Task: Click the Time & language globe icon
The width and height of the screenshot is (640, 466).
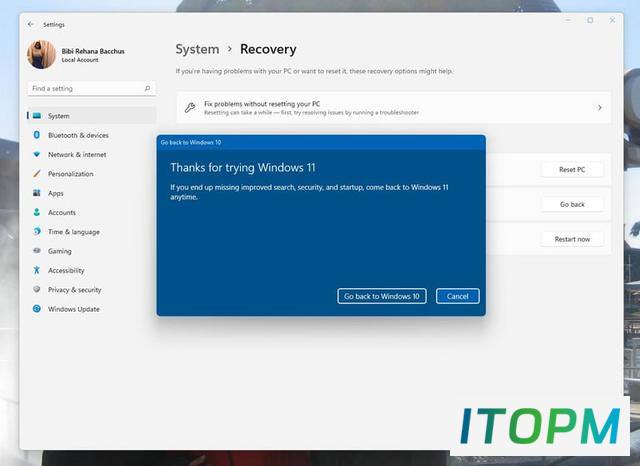Action: click(37, 231)
